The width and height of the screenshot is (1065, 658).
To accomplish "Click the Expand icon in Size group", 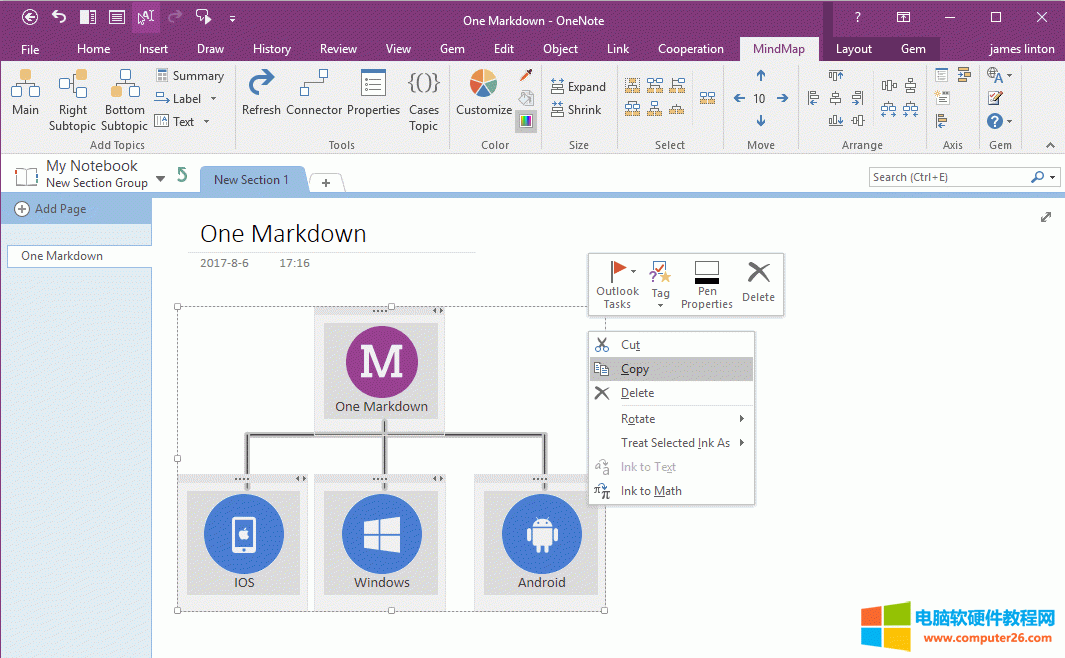I will (578, 86).
